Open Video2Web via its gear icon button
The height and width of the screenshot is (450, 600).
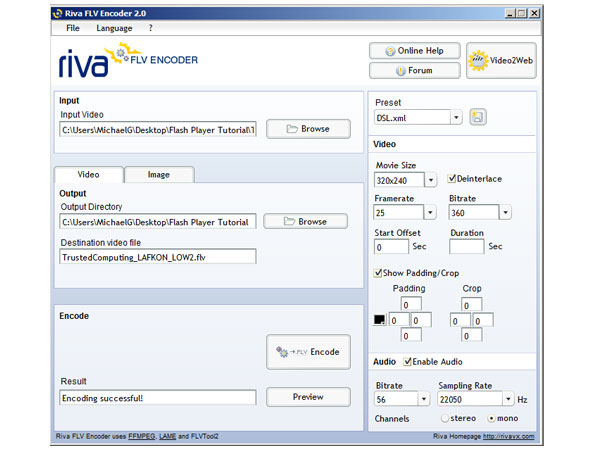[501, 60]
